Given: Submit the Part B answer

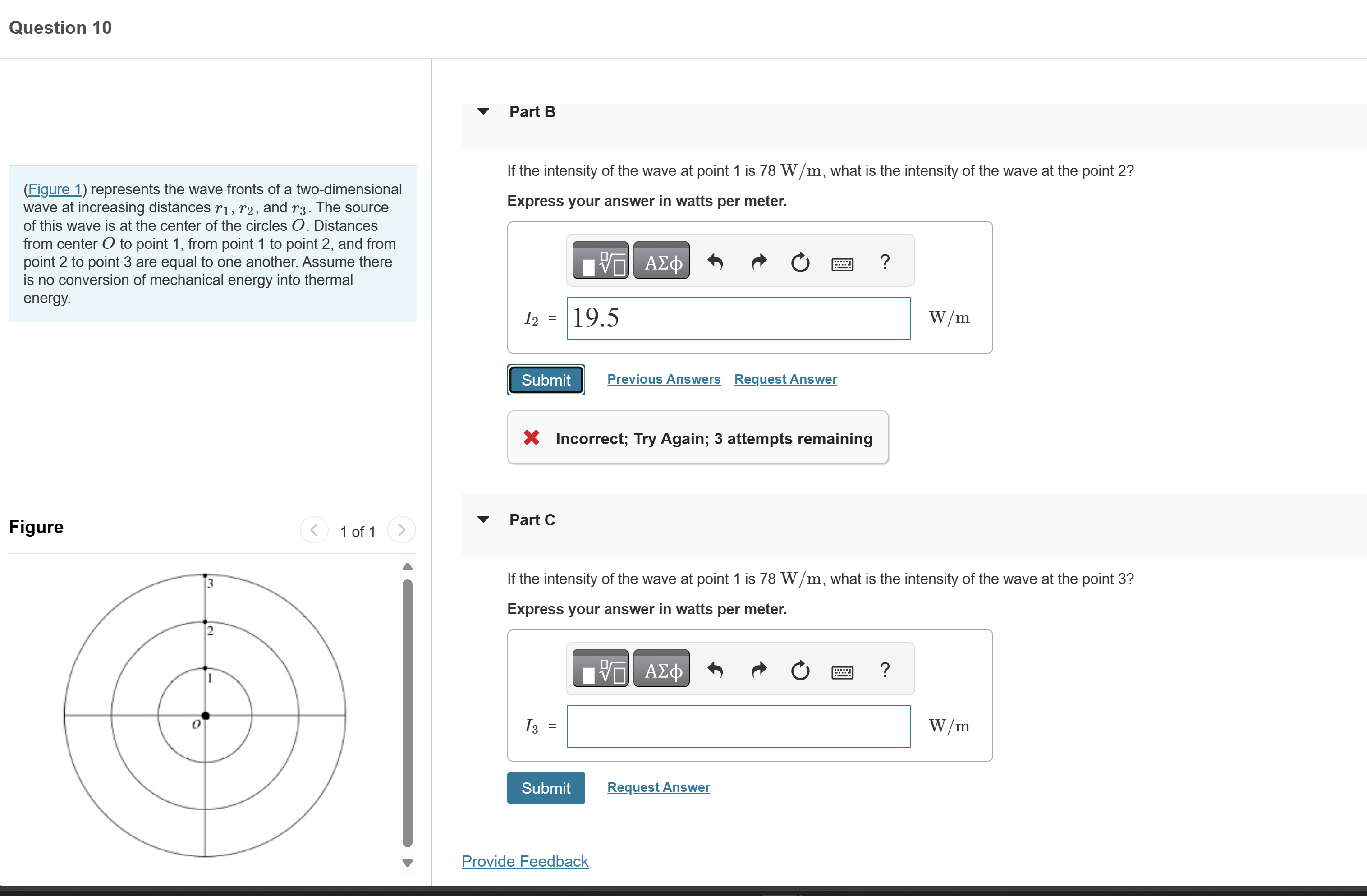Looking at the screenshot, I should tap(546, 380).
